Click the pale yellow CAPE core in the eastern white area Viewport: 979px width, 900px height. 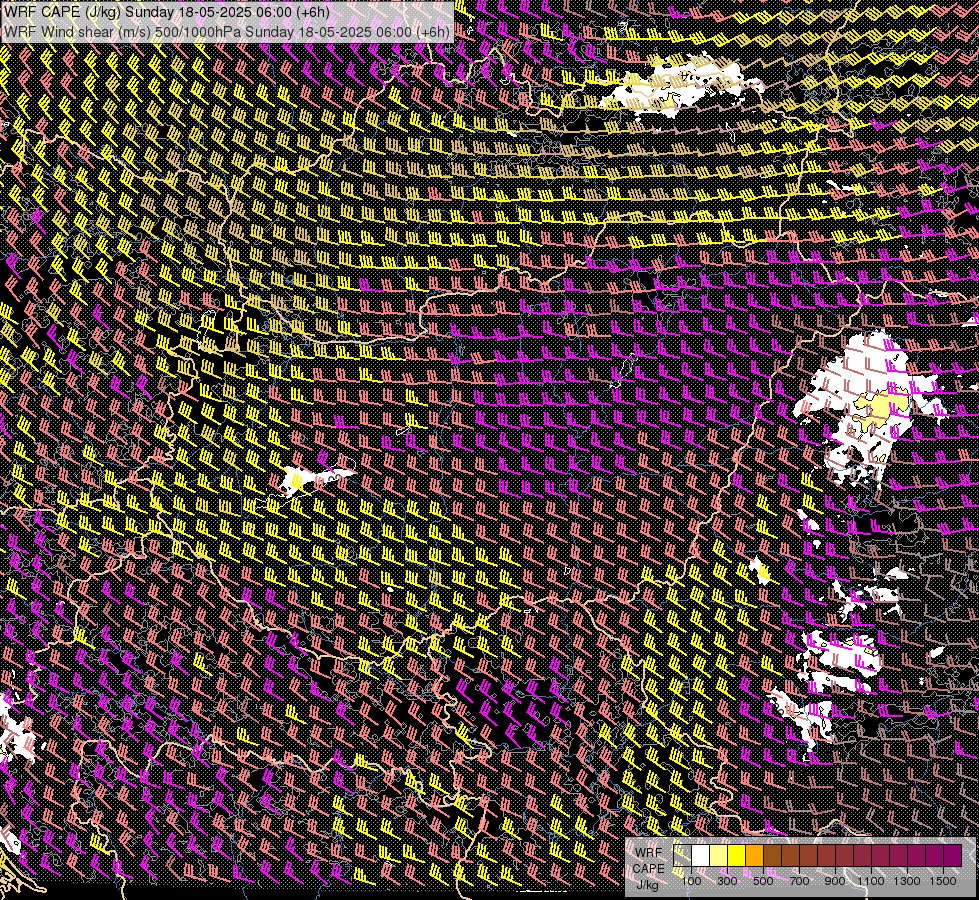(882, 409)
